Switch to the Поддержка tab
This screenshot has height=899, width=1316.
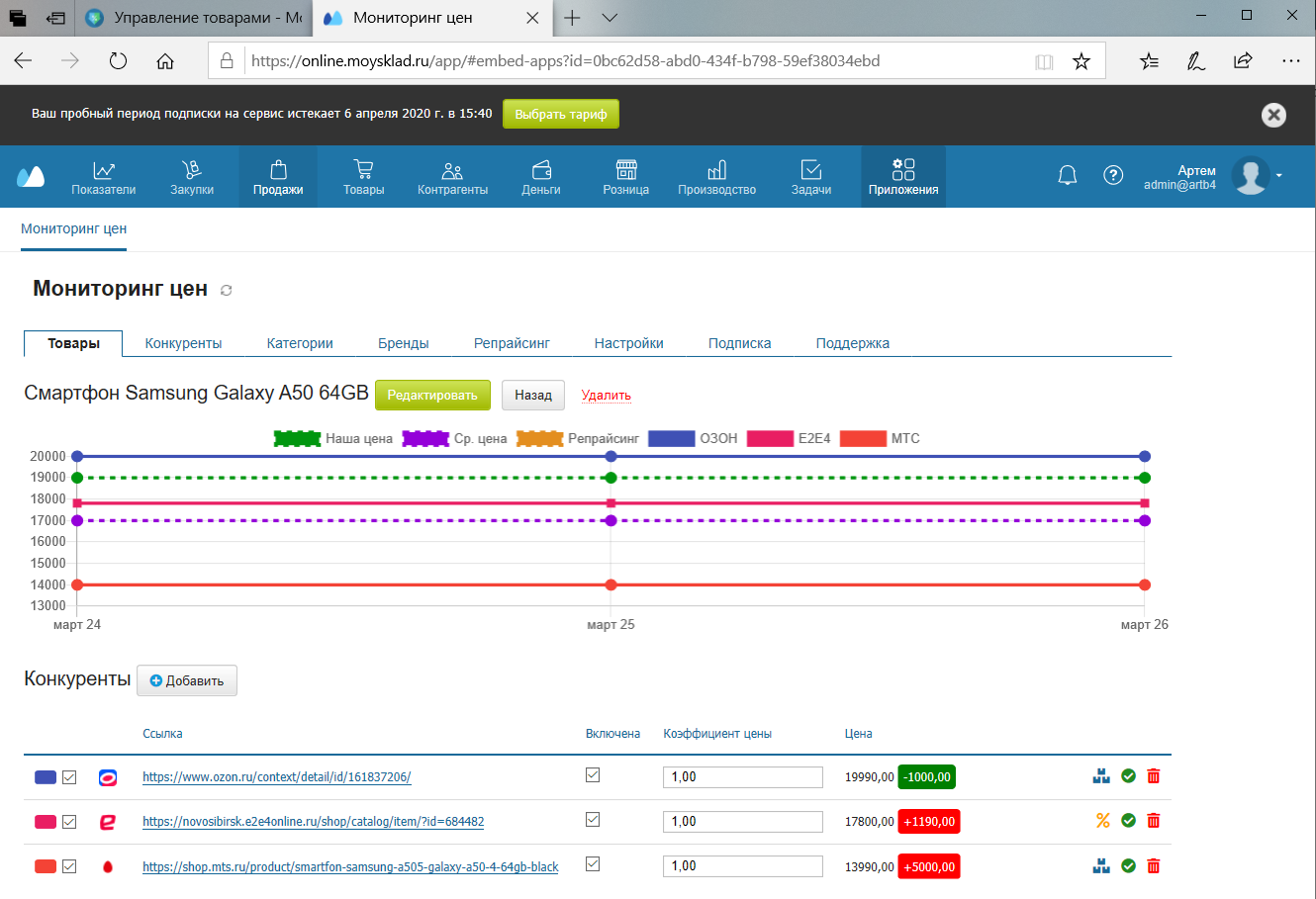[x=853, y=343]
